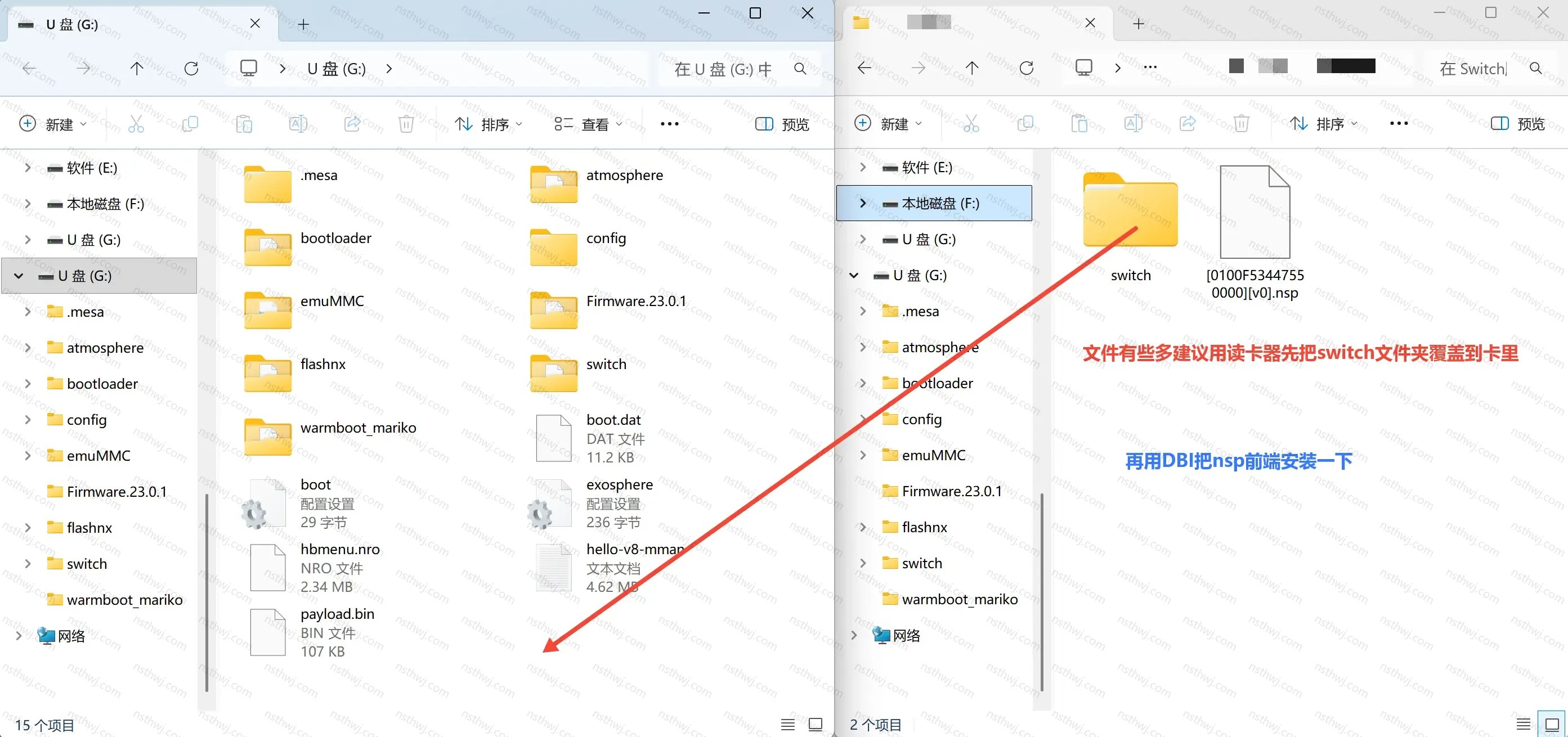
Task: Expand 网络 node in left window tree
Action: coord(19,635)
